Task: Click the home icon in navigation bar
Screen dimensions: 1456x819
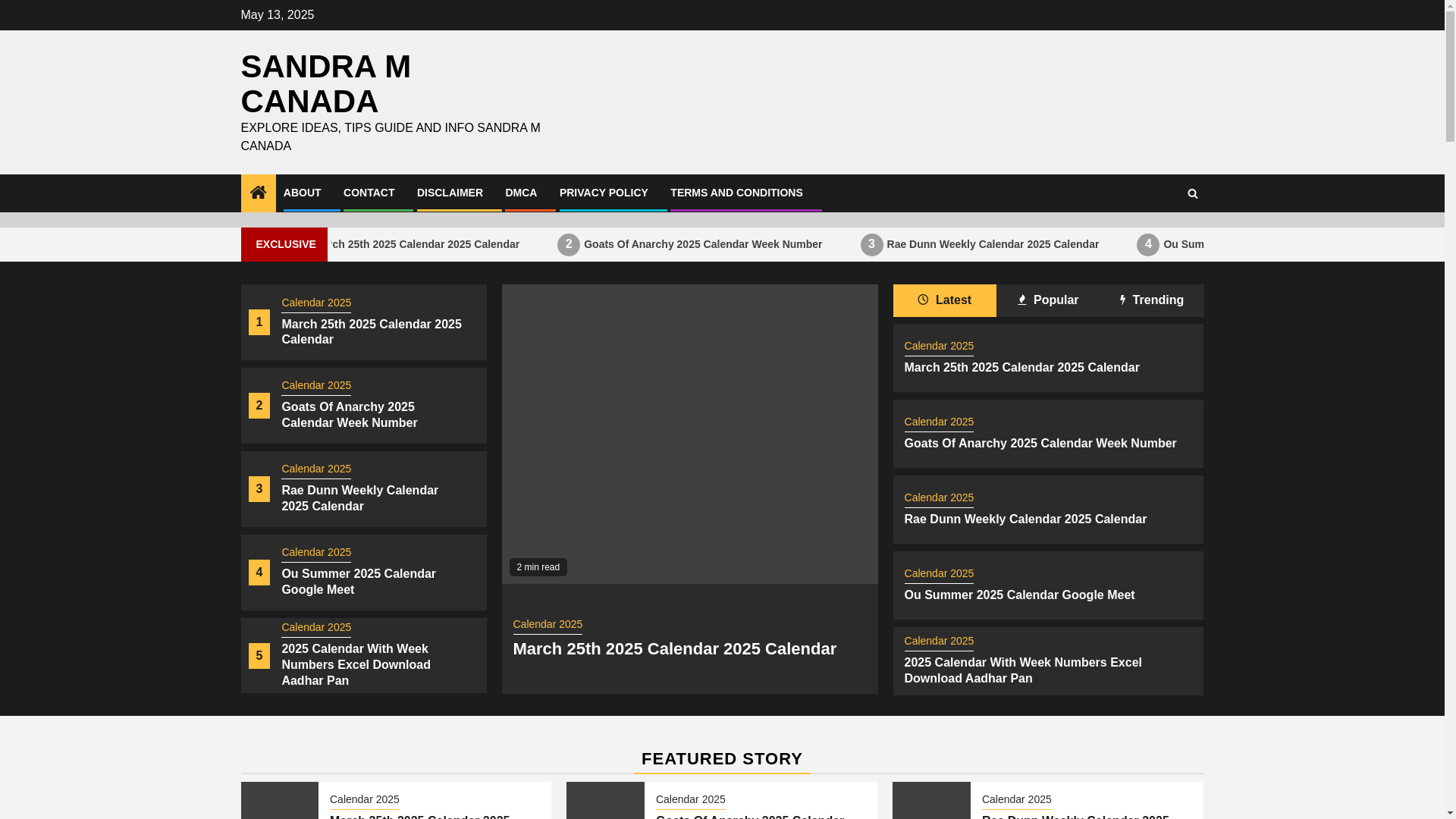Action: point(258,193)
